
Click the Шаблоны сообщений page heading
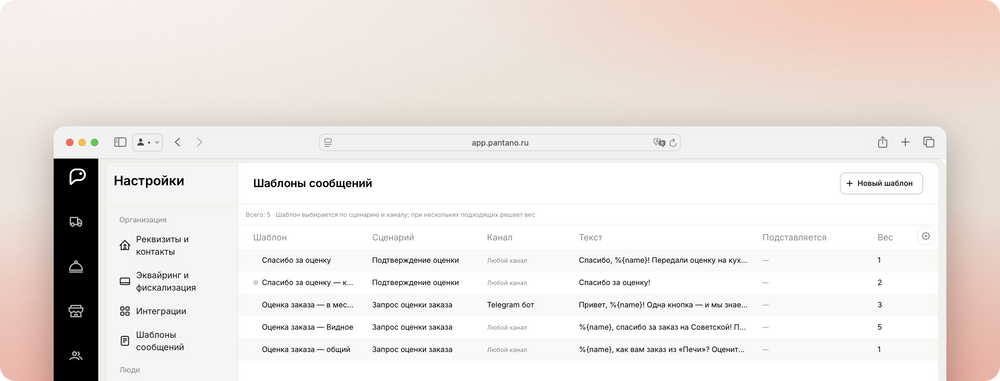click(312, 184)
